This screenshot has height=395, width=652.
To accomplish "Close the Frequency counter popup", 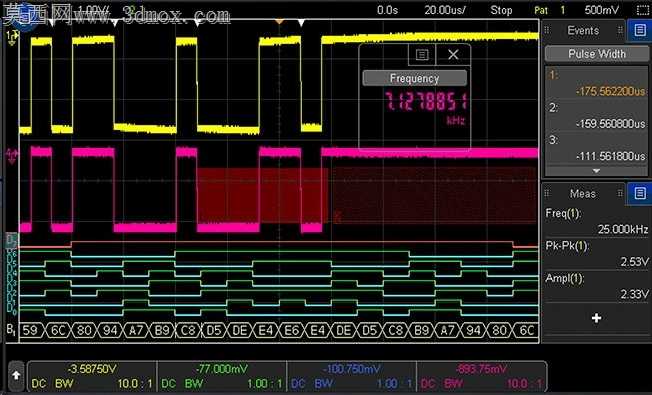I will [x=453, y=54].
